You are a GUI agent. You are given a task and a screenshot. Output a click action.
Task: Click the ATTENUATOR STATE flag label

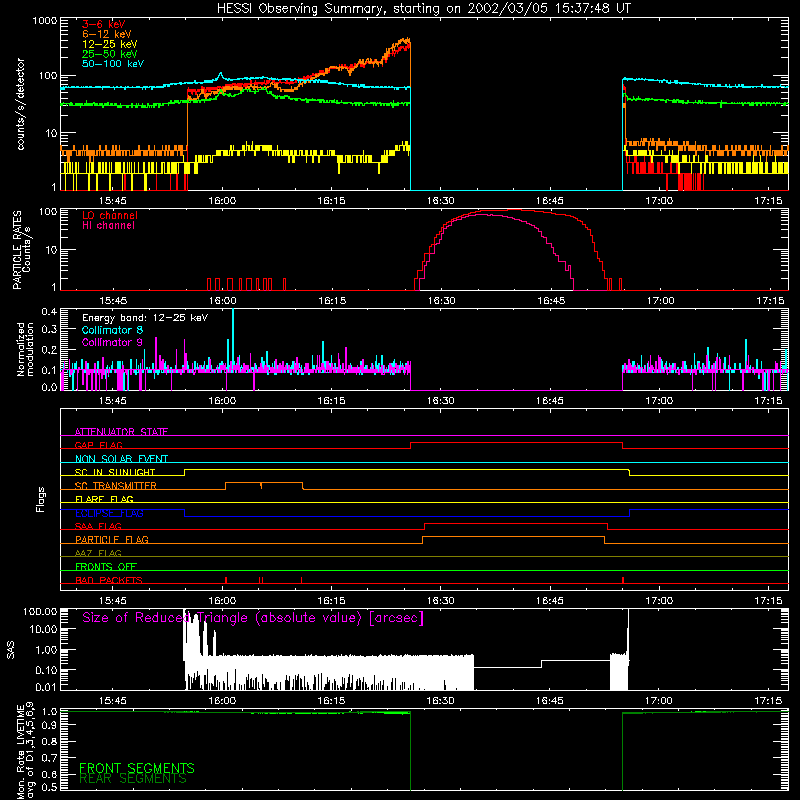(x=121, y=432)
